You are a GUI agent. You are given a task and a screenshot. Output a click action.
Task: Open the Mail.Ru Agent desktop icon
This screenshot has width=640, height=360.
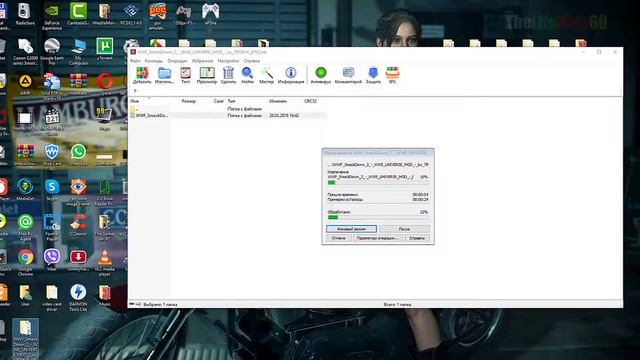[x=25, y=227]
